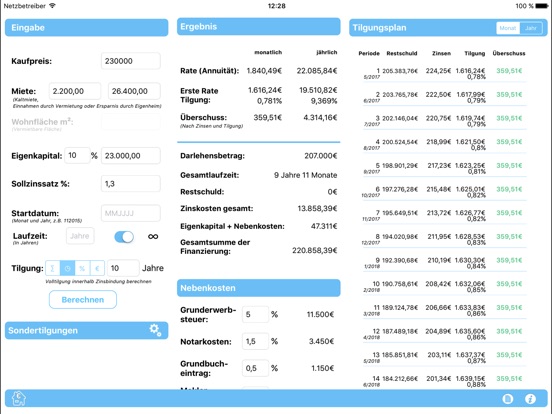Edit the Kaufpreis field showing 230000
Viewport: 552px width, 414px height.
point(131,61)
